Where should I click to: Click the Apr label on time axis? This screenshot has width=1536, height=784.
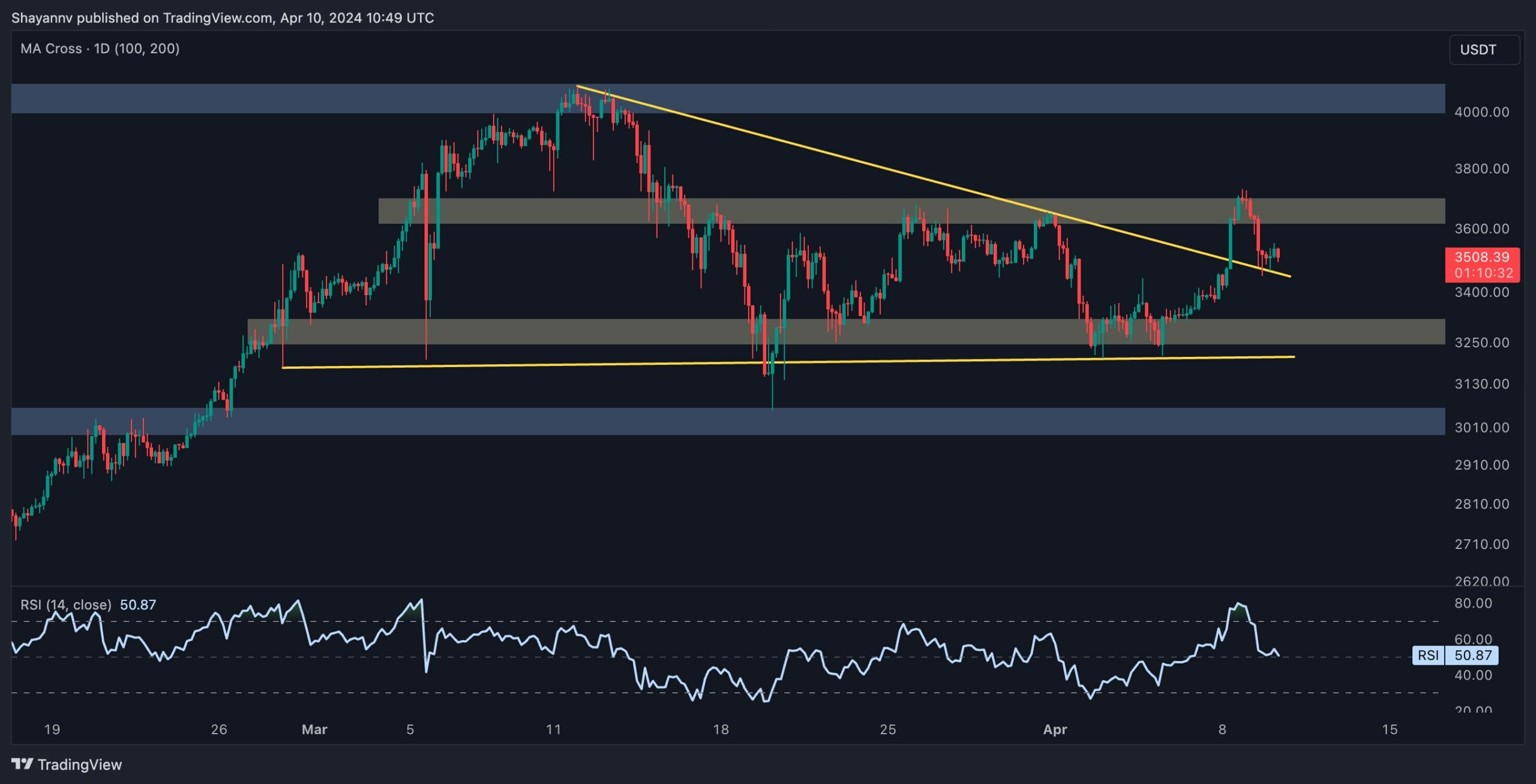(1055, 729)
